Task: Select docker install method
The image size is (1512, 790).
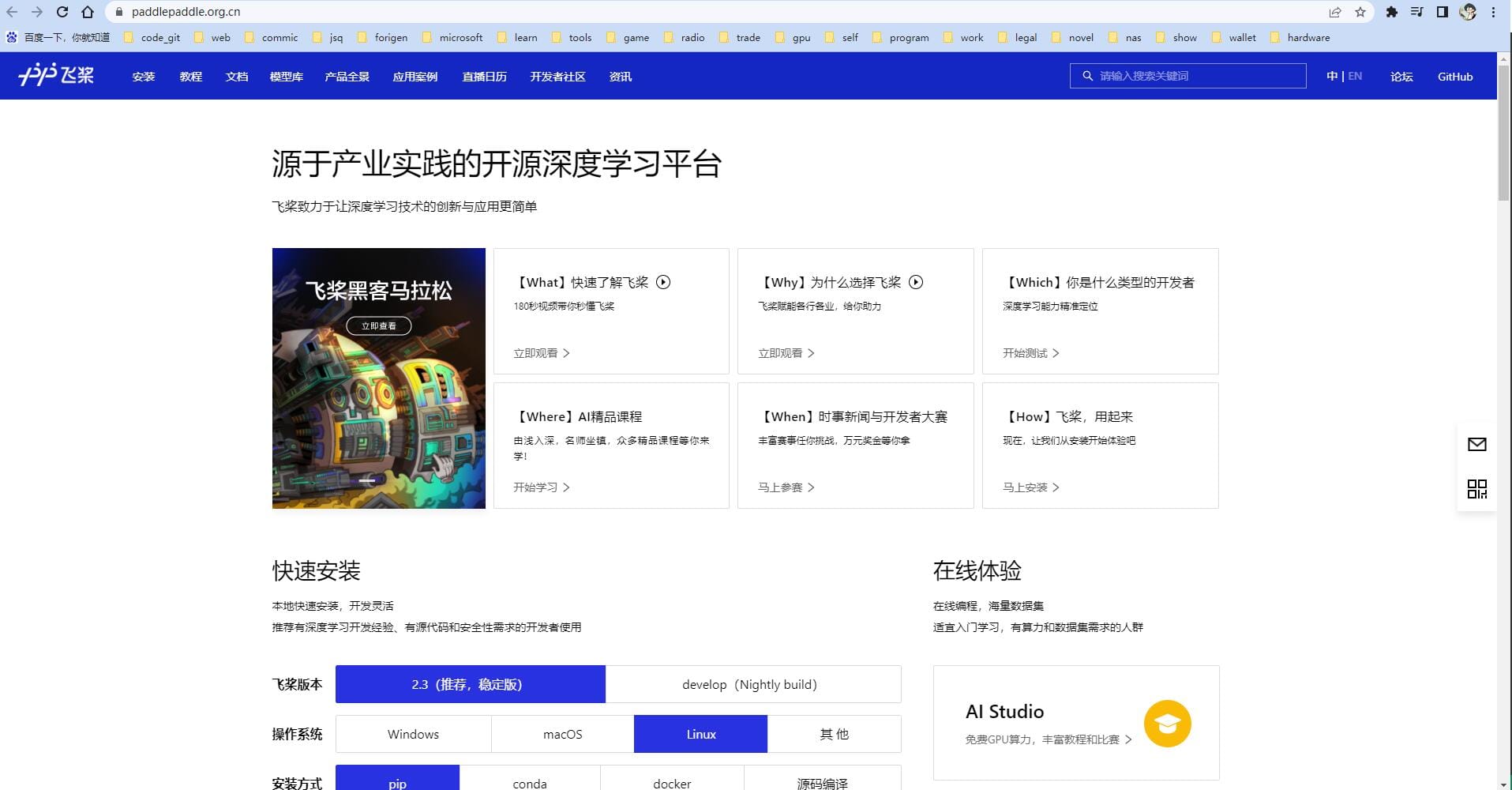Action: coord(672,779)
